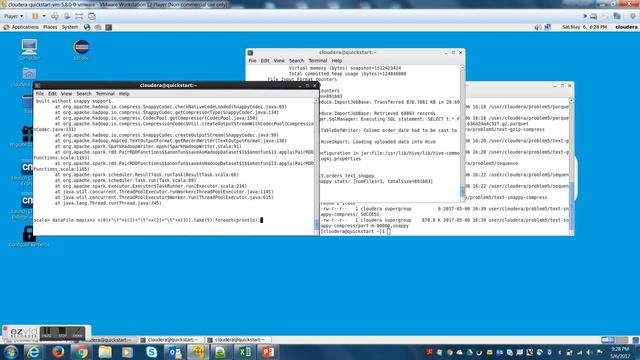Click the VMware Unity mode icon
This screenshot has width=640, height=360.
tap(92, 16)
